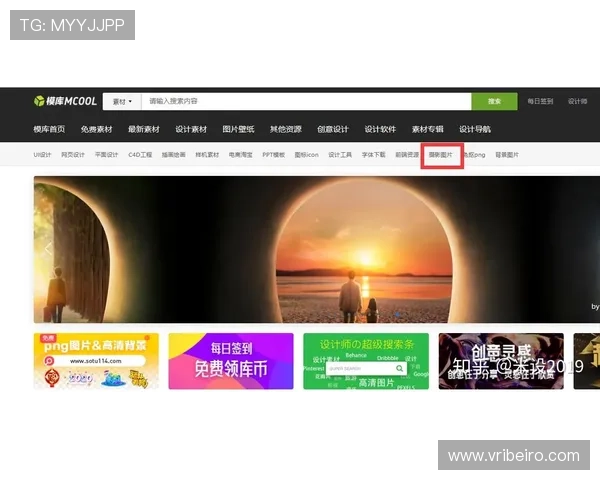The image size is (600, 480).
Task: Open the 每日签到 link in header
Action: coord(540,101)
